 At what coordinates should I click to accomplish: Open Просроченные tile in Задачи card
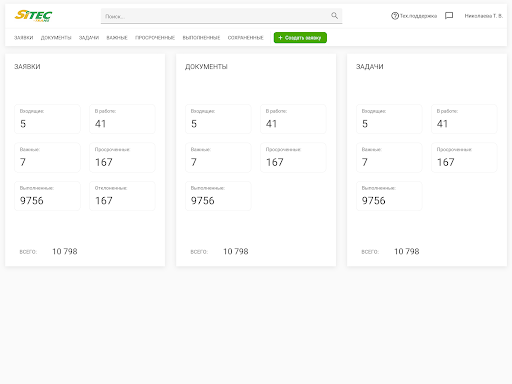[x=464, y=157]
